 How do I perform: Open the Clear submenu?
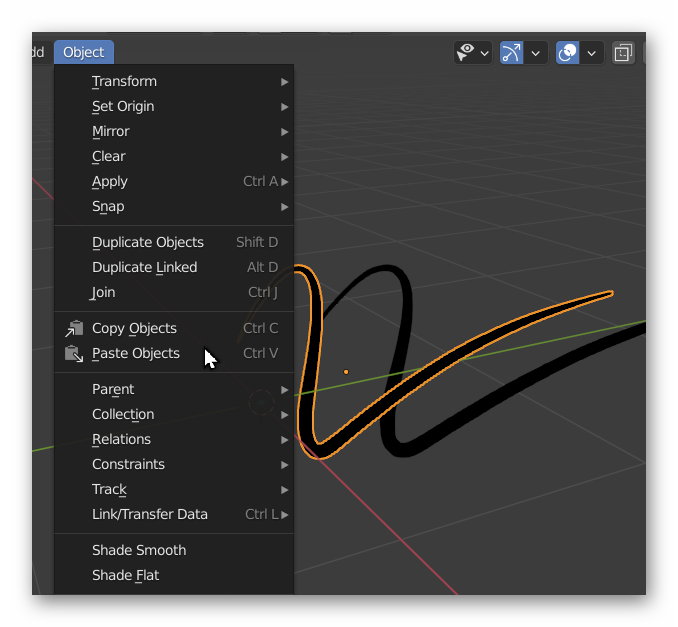[174, 157]
